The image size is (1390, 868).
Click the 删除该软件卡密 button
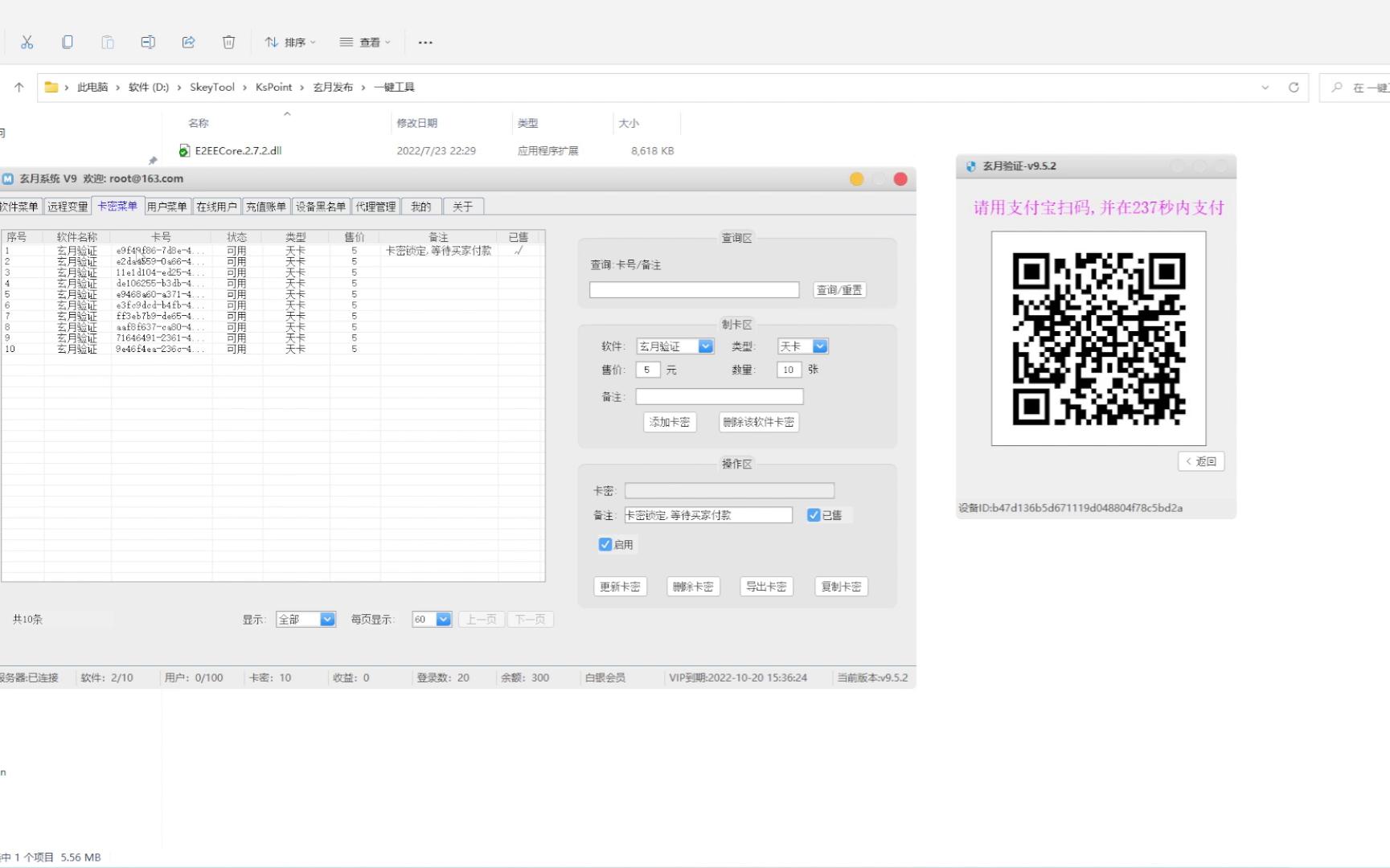pos(759,422)
